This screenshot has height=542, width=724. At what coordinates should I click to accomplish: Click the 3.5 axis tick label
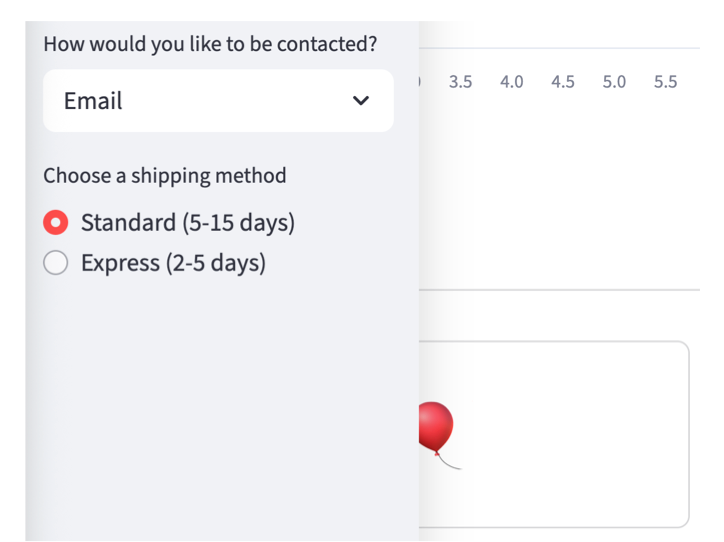coord(461,82)
